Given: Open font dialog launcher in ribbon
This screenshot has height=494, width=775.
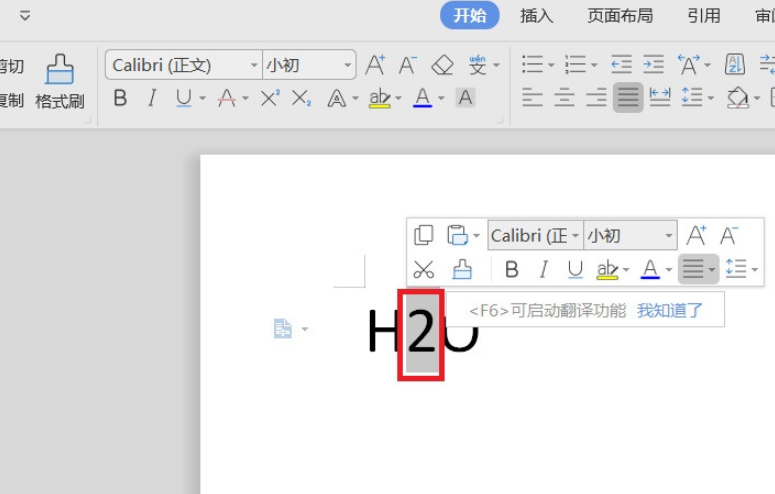Looking at the screenshot, I should pos(500,120).
